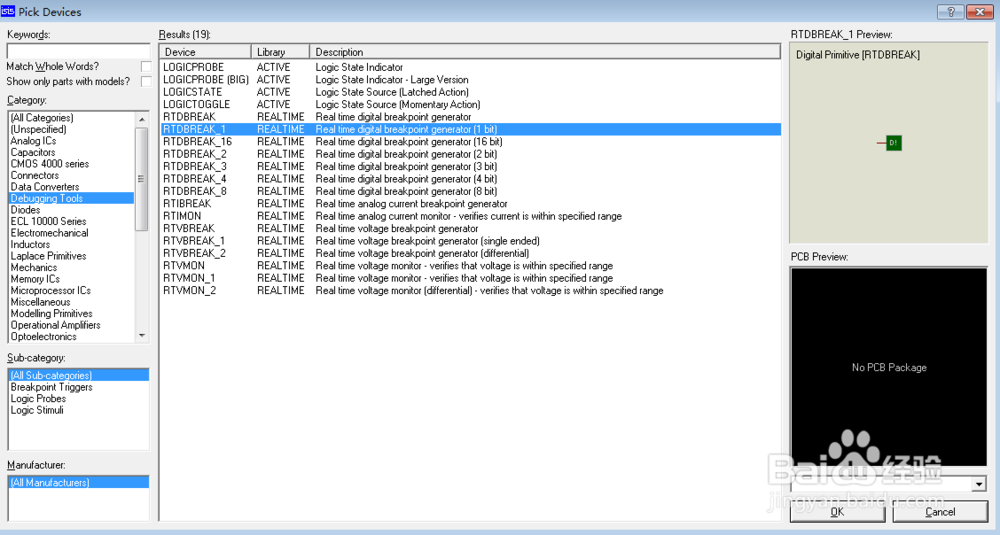Select Connectors category

pos(71,175)
